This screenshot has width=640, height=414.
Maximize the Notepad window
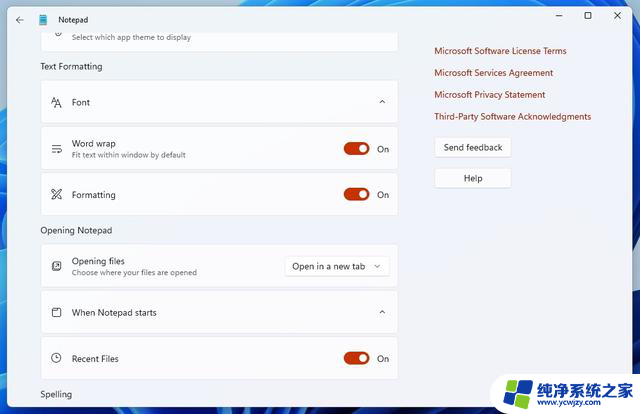pos(588,16)
